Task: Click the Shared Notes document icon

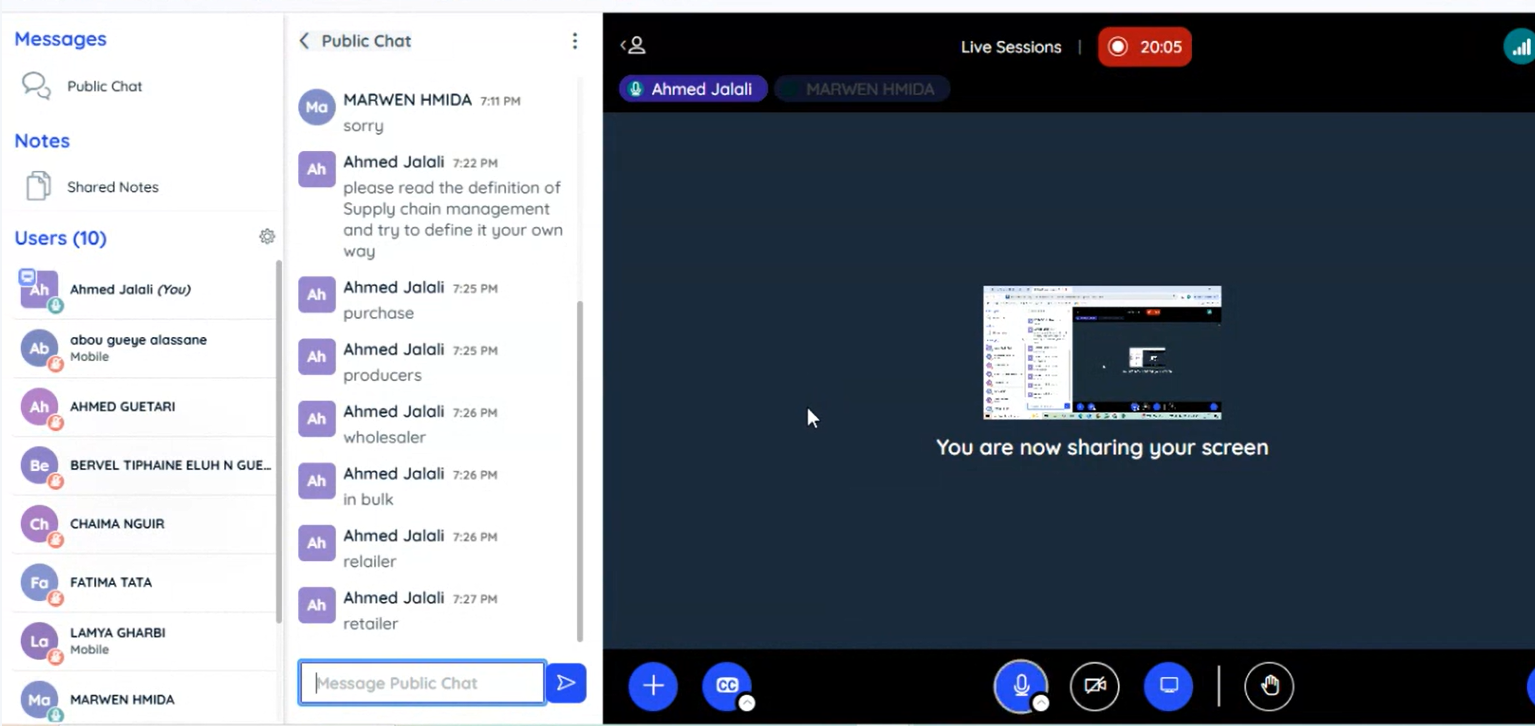Action: coord(38,187)
